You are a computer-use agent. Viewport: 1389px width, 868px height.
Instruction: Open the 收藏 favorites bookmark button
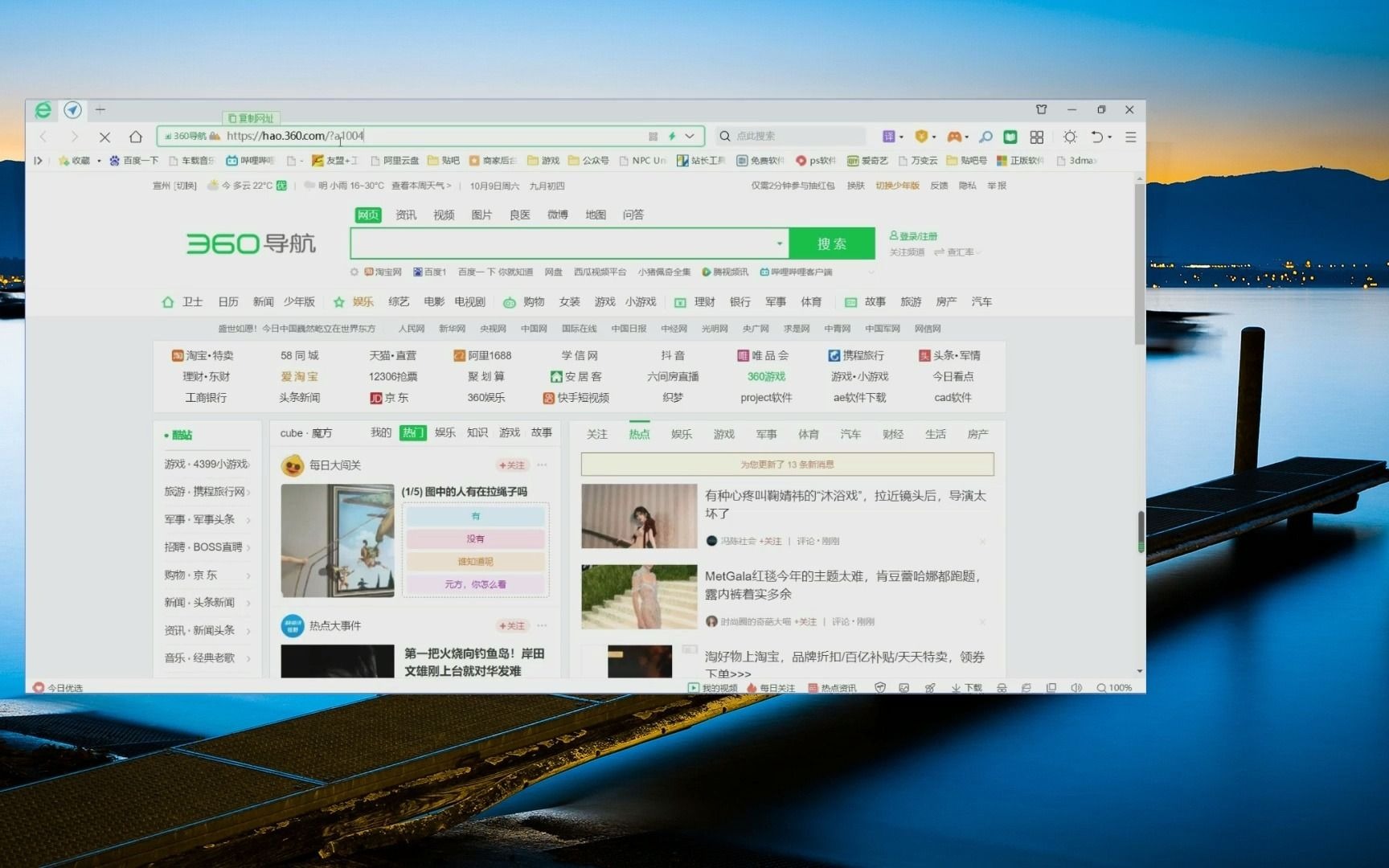75,160
